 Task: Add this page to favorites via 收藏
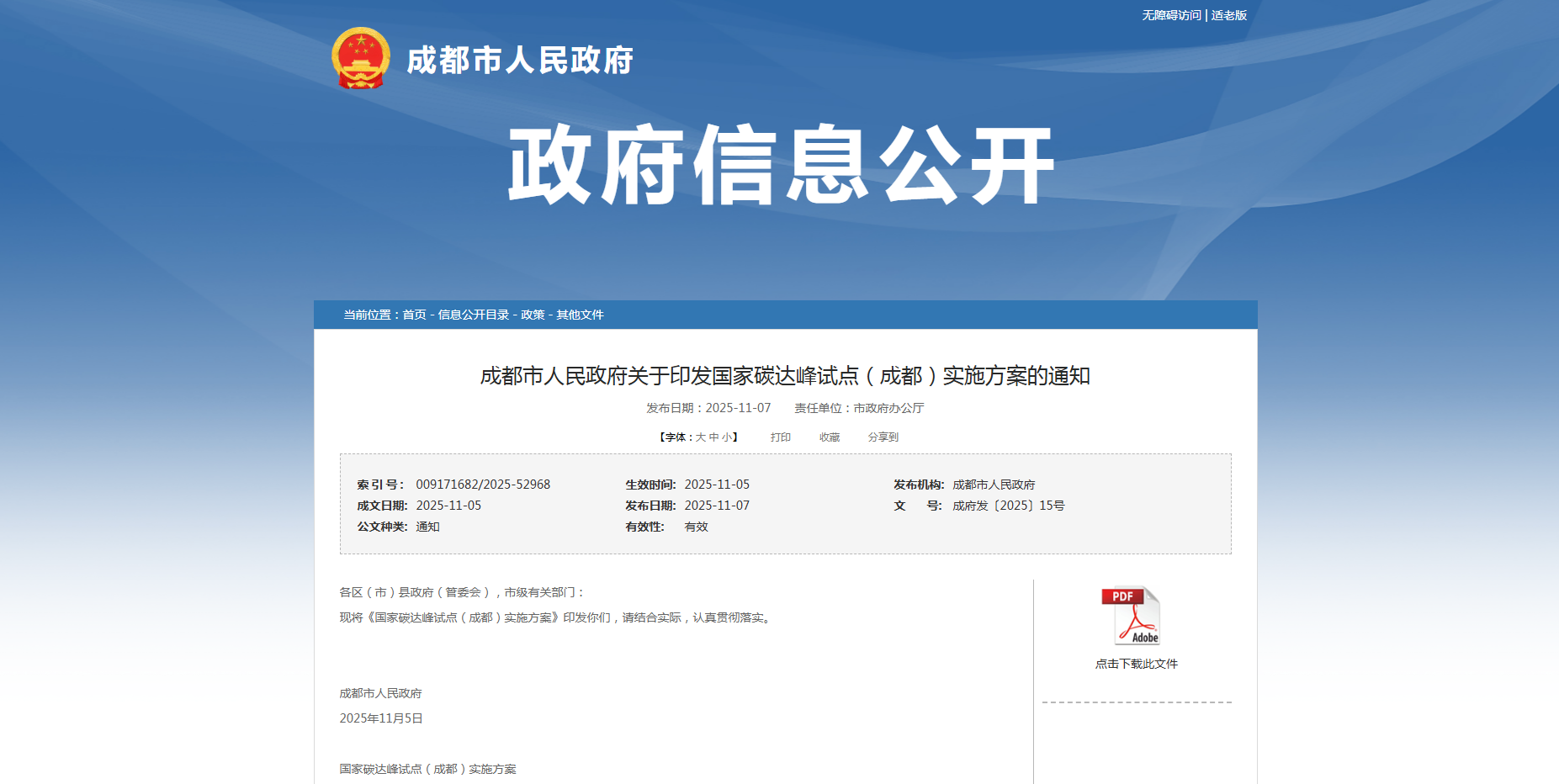point(829,437)
